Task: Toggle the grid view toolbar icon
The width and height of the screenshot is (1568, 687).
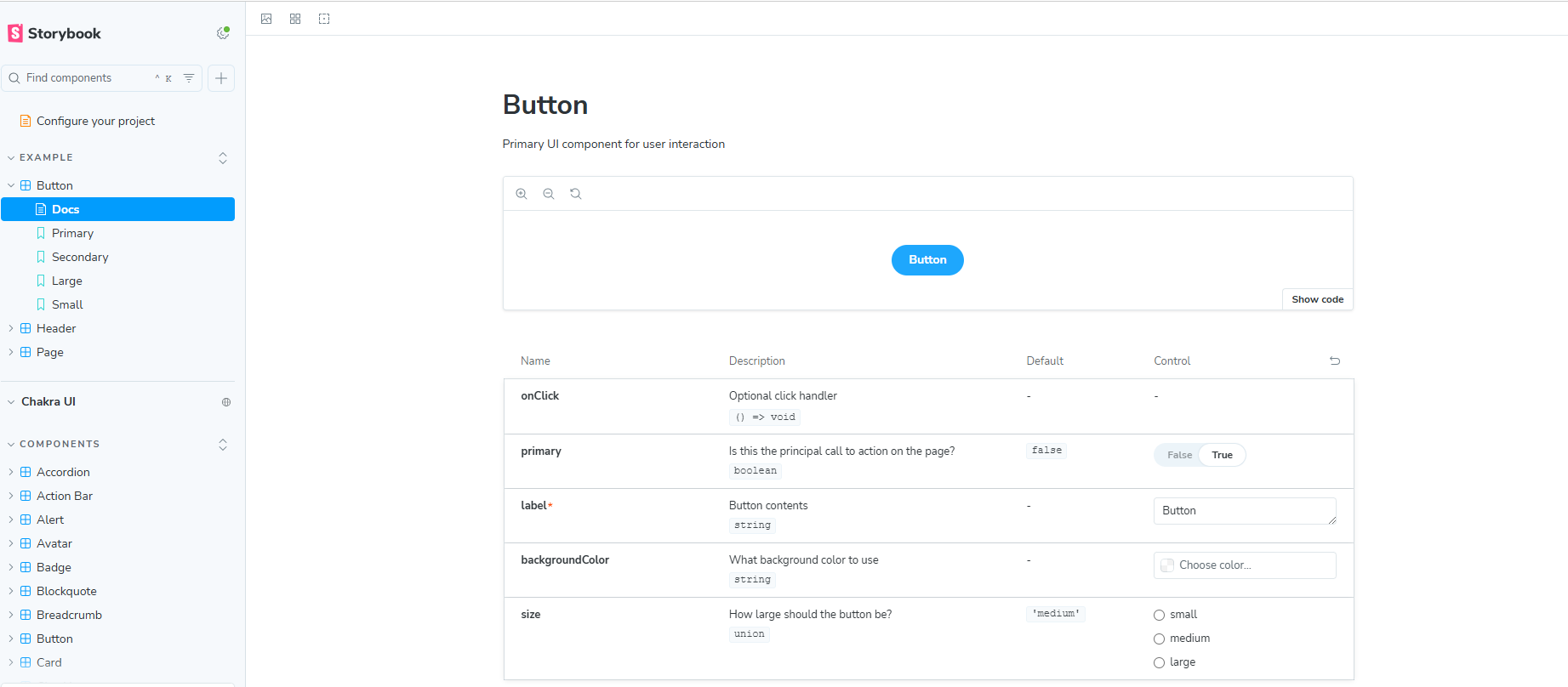Action: [295, 19]
